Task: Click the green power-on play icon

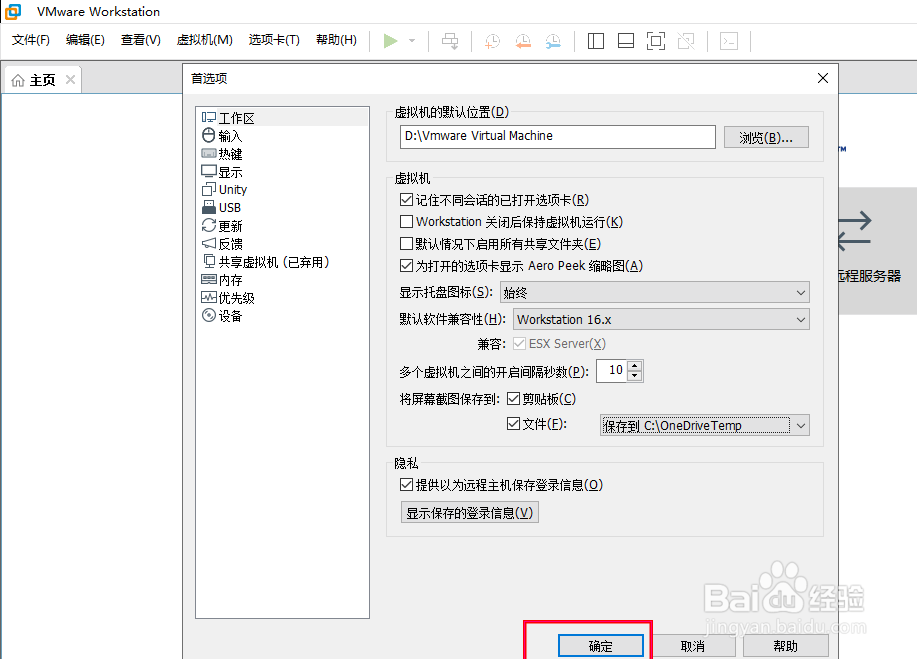Action: pyautogui.click(x=390, y=40)
